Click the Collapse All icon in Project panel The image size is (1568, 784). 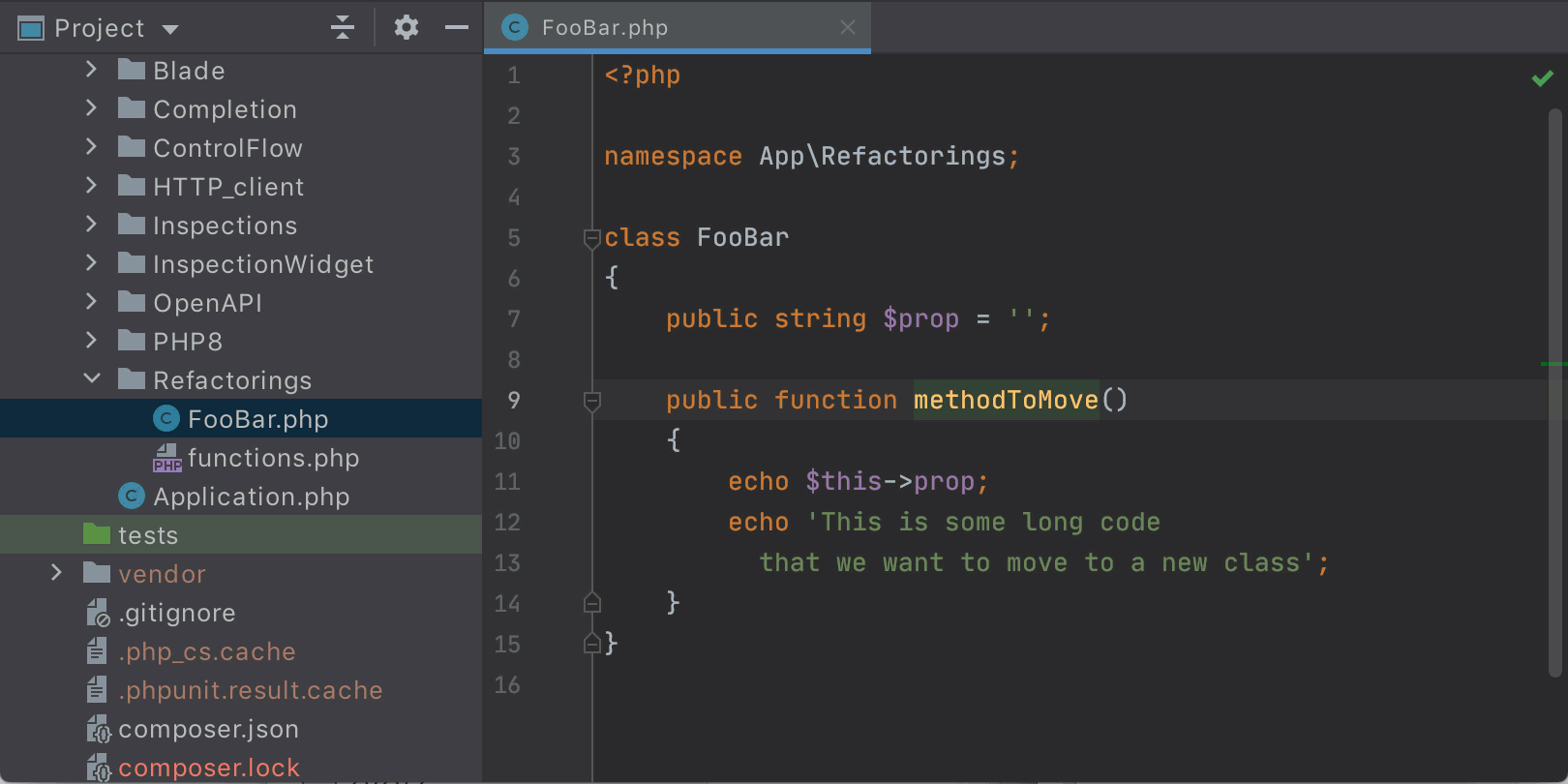click(343, 27)
